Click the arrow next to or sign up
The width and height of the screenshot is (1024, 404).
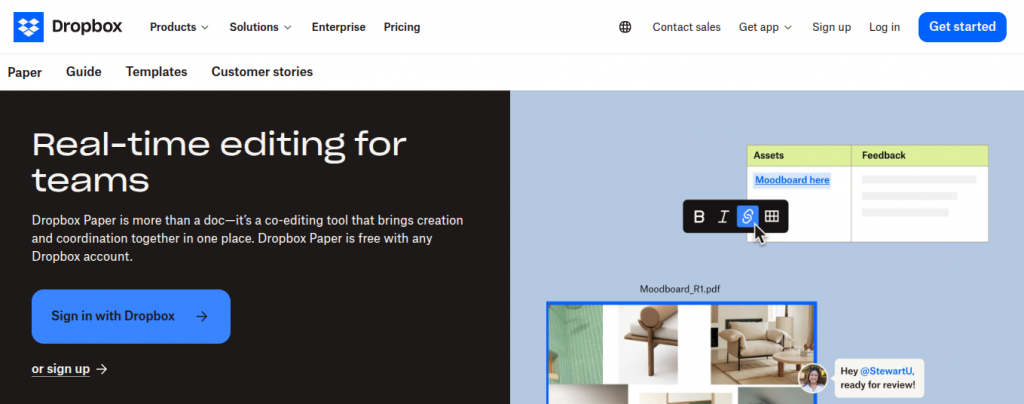tap(101, 369)
